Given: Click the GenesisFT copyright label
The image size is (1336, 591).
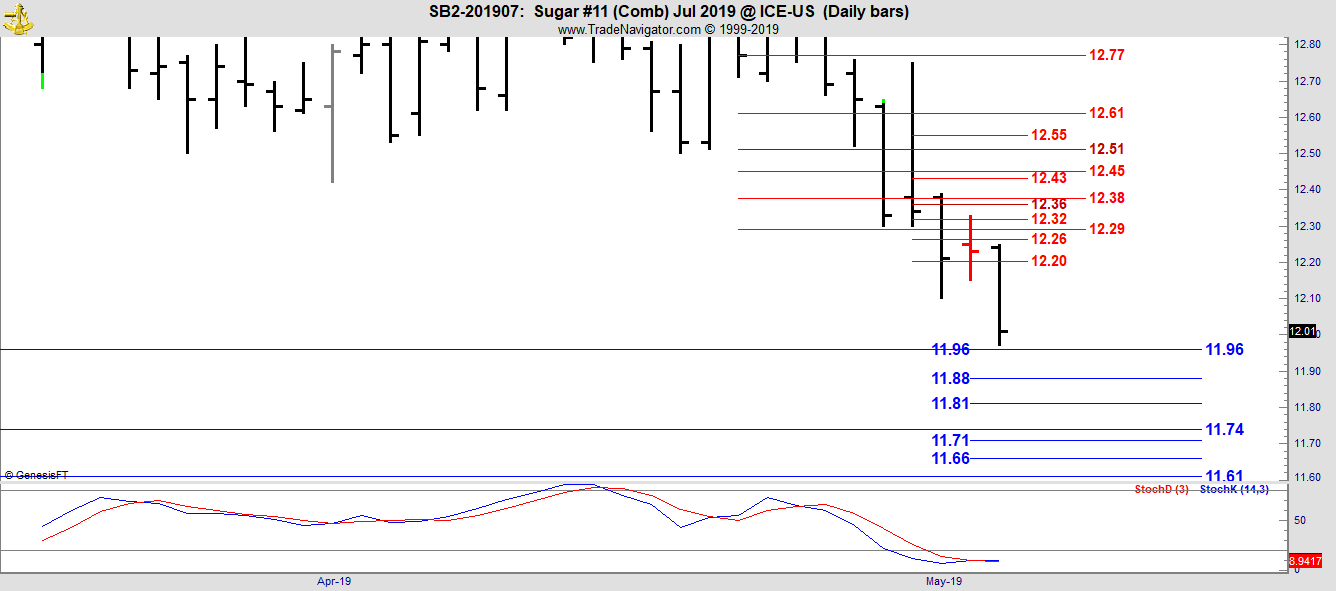Looking at the screenshot, I should point(36,476).
